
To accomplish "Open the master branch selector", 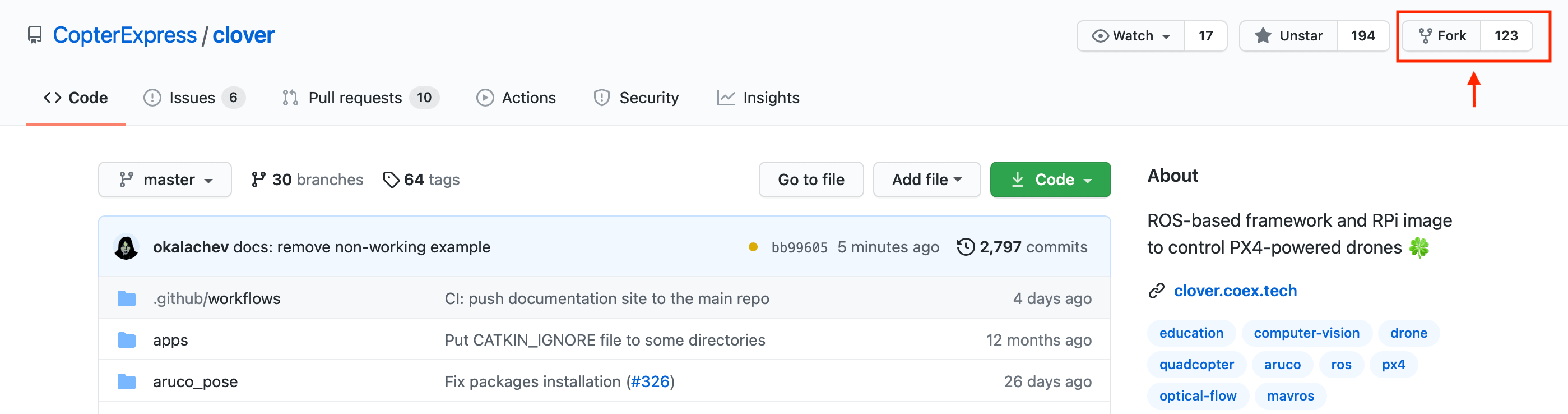I will (165, 180).
